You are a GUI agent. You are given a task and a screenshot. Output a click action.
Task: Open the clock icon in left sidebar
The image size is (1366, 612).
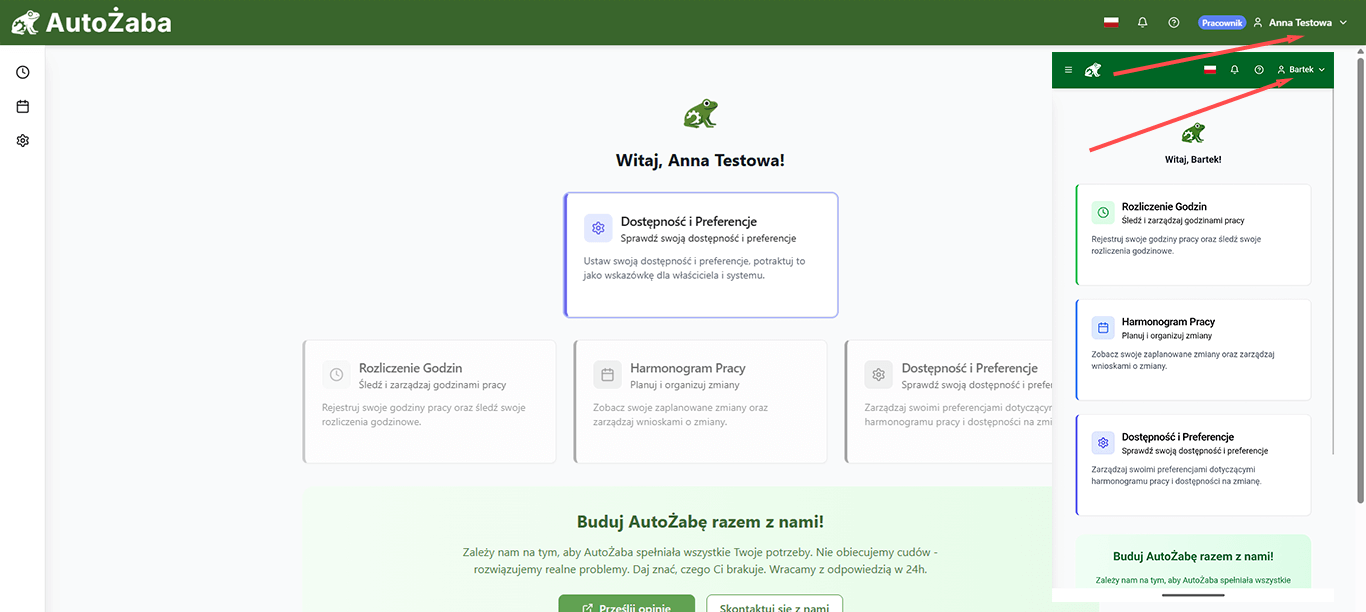coord(23,72)
